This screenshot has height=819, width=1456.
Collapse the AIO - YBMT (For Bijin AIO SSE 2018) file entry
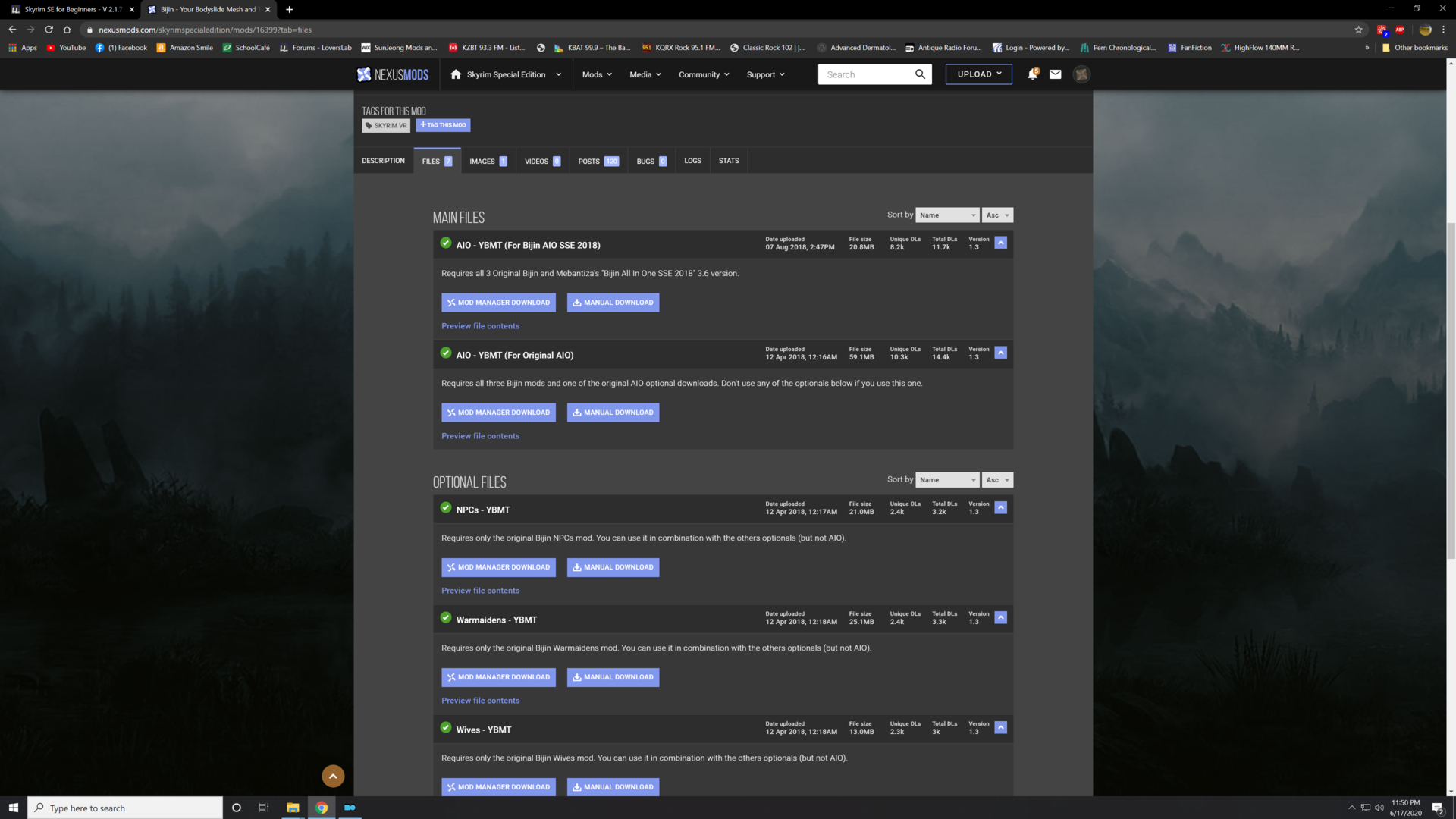[1000, 243]
